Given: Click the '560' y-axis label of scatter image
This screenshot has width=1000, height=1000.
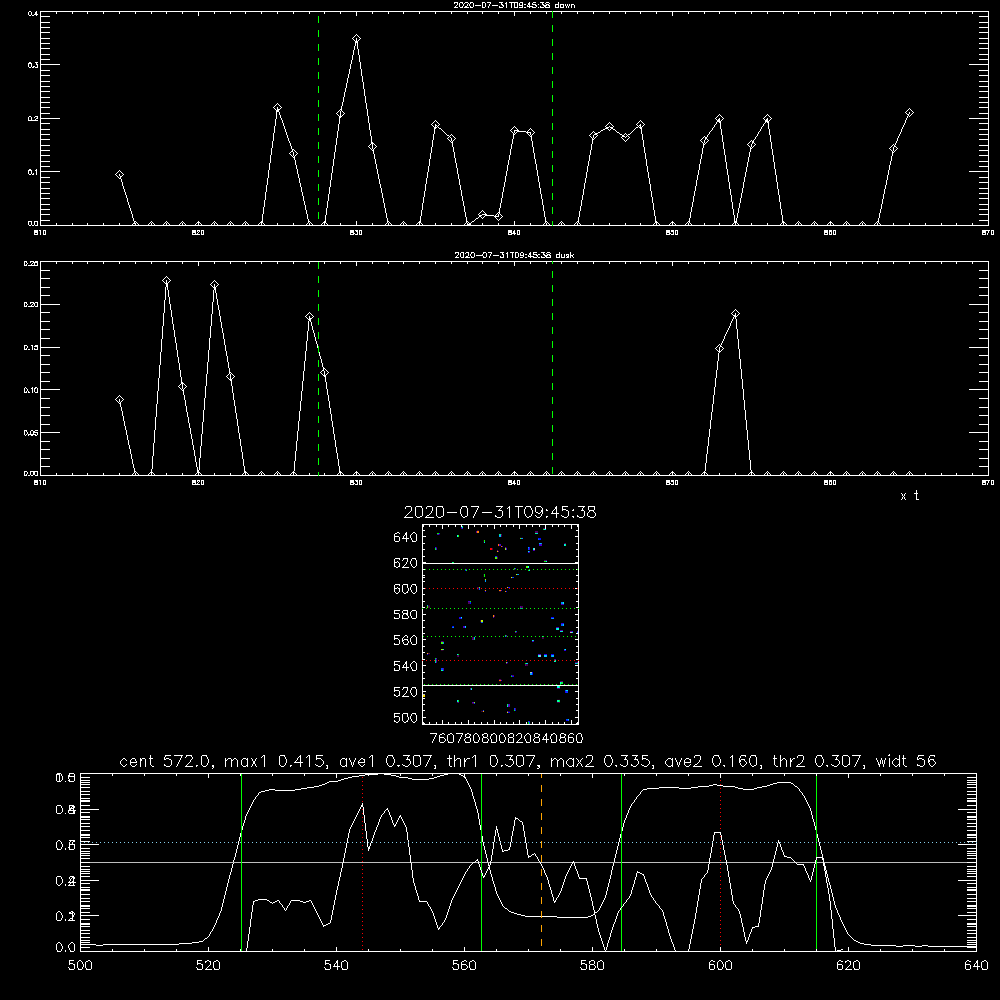Looking at the screenshot, I should pyautogui.click(x=406, y=640).
